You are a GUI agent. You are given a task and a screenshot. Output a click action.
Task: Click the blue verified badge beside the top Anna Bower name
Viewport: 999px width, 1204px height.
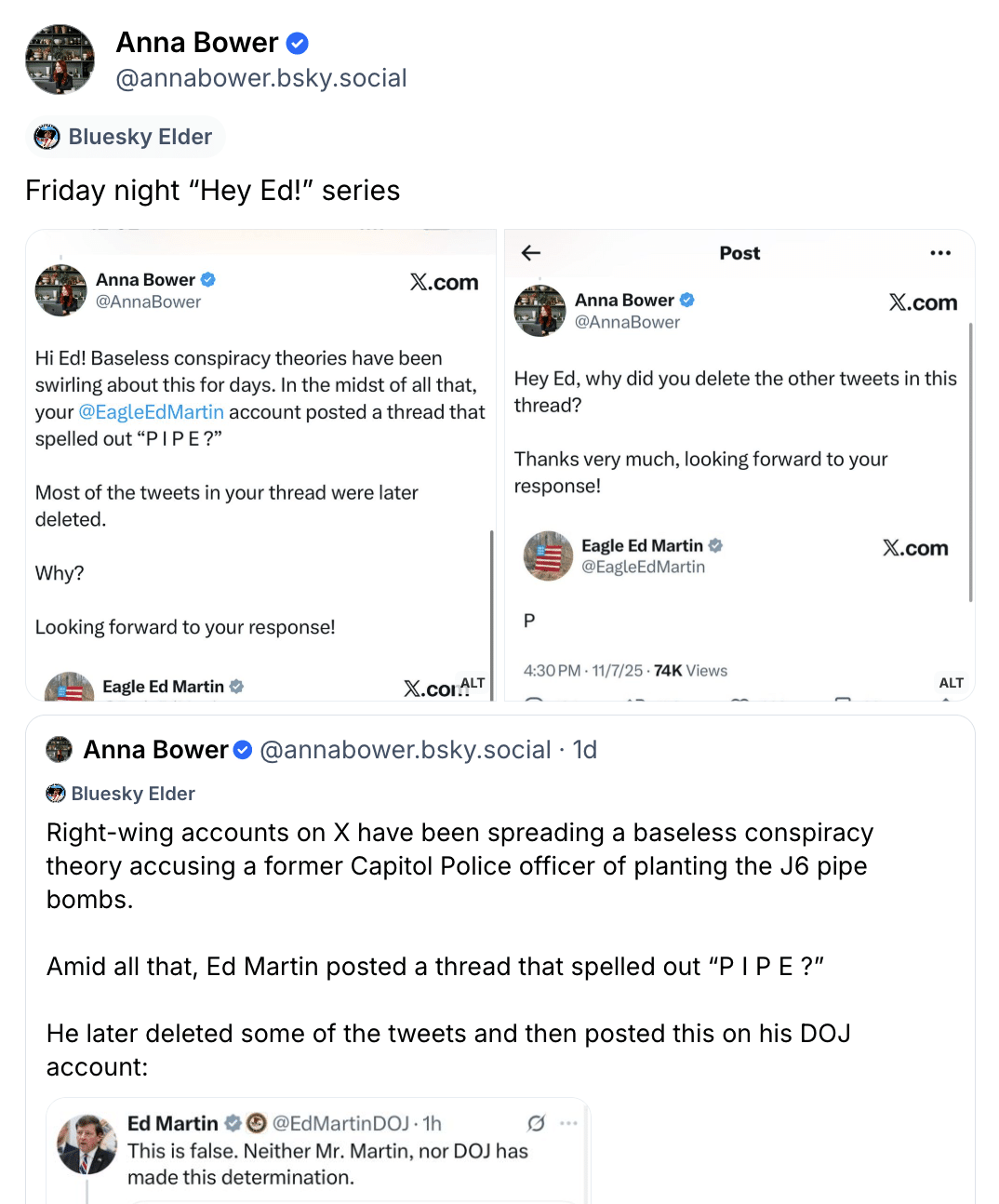[x=298, y=44]
